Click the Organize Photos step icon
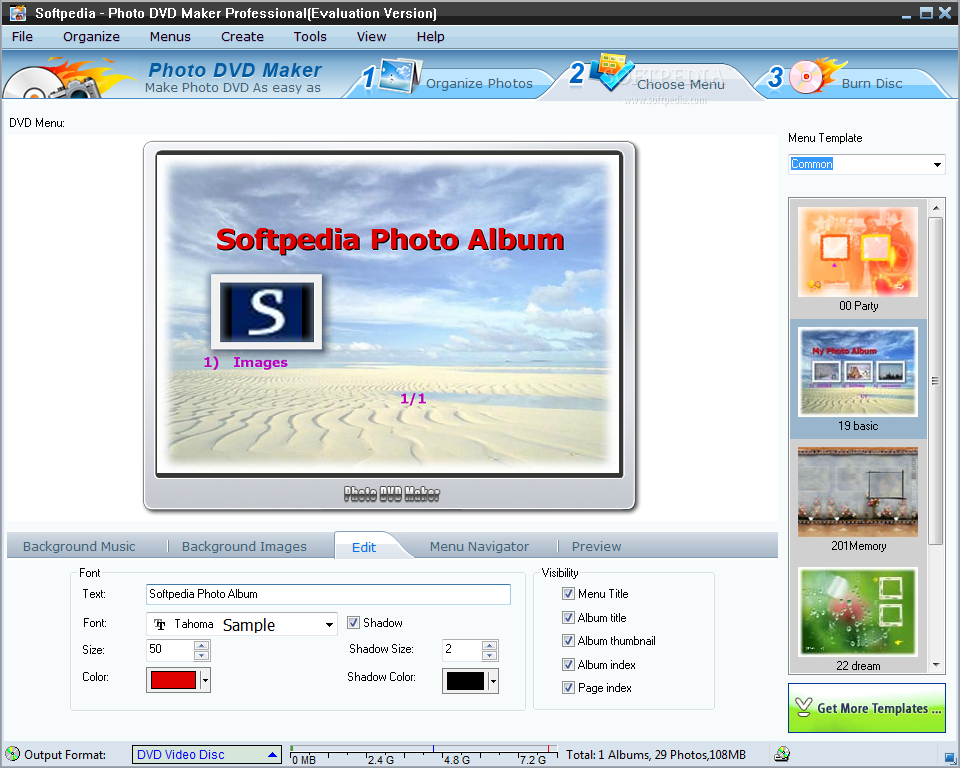 click(x=400, y=76)
